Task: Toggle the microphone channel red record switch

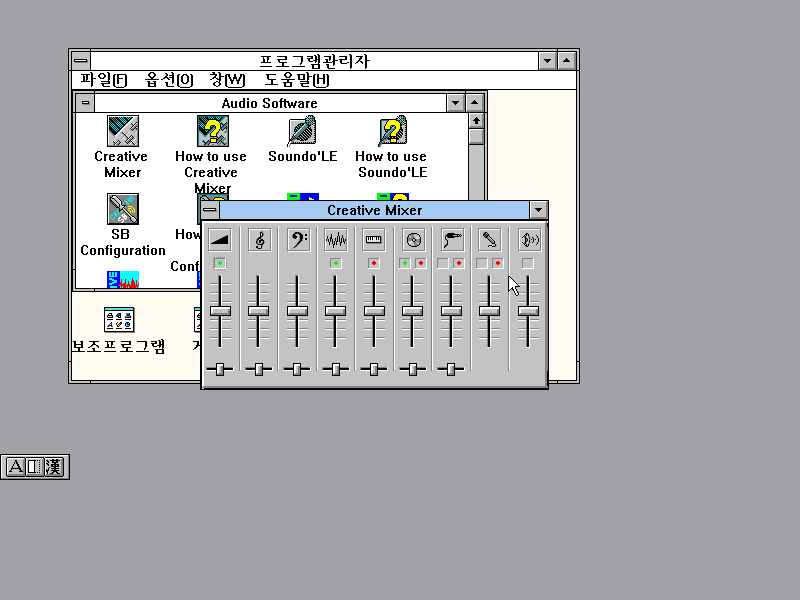Action: click(x=498, y=263)
